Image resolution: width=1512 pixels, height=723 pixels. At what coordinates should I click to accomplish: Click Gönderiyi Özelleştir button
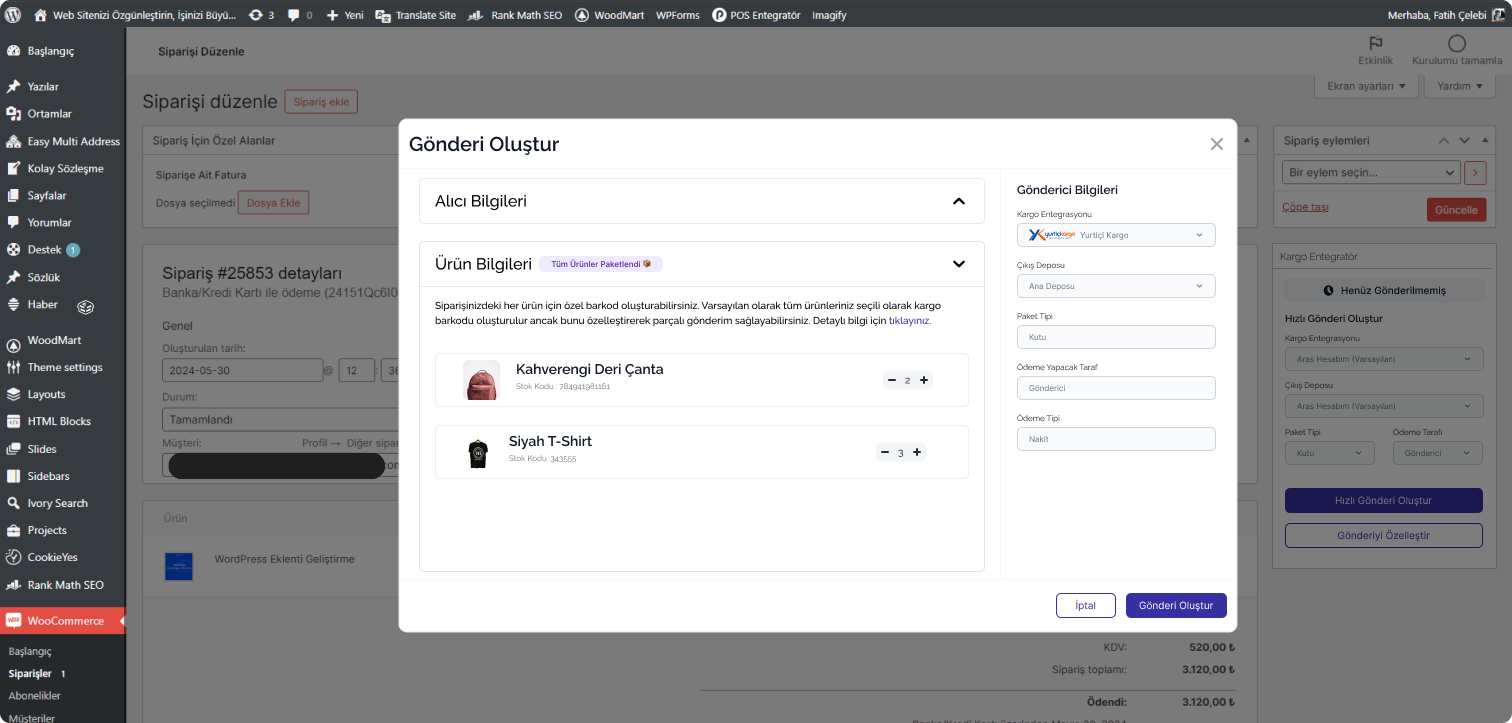(1383, 535)
